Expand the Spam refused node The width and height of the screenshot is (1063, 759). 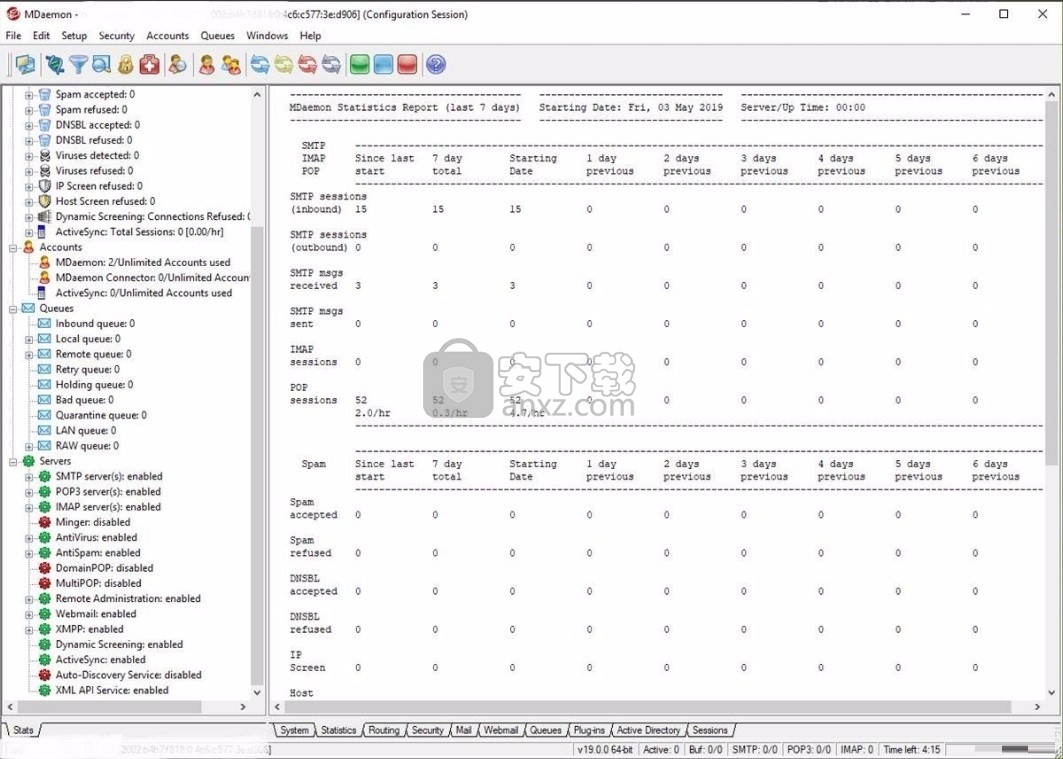click(x=29, y=110)
